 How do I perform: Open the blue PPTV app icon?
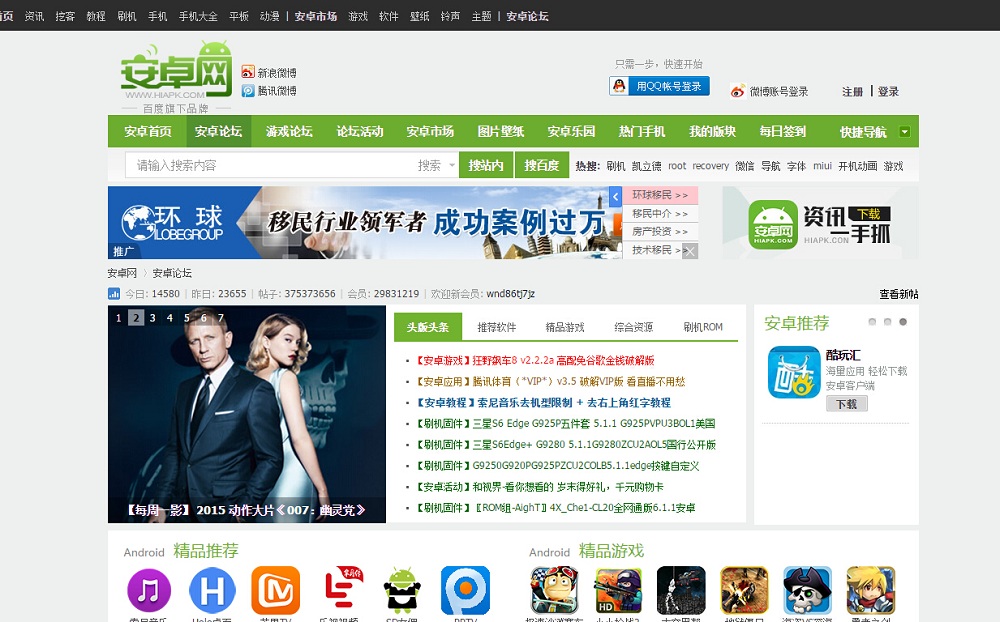tap(466, 590)
